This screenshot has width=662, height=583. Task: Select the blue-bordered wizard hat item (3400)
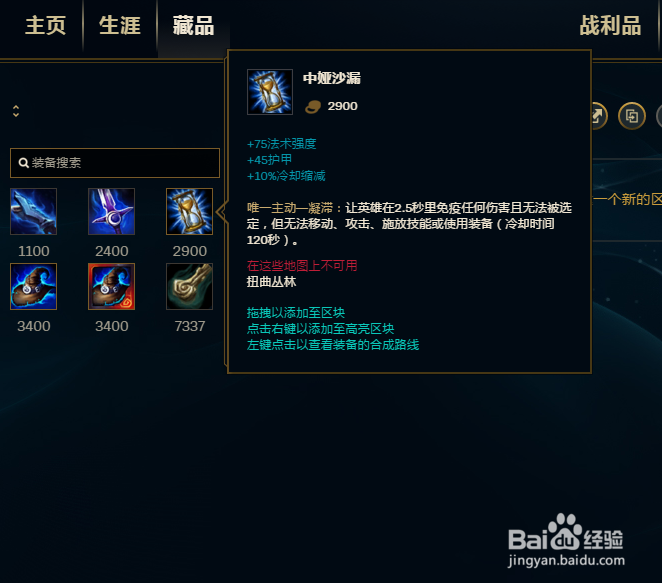click(x=33, y=287)
